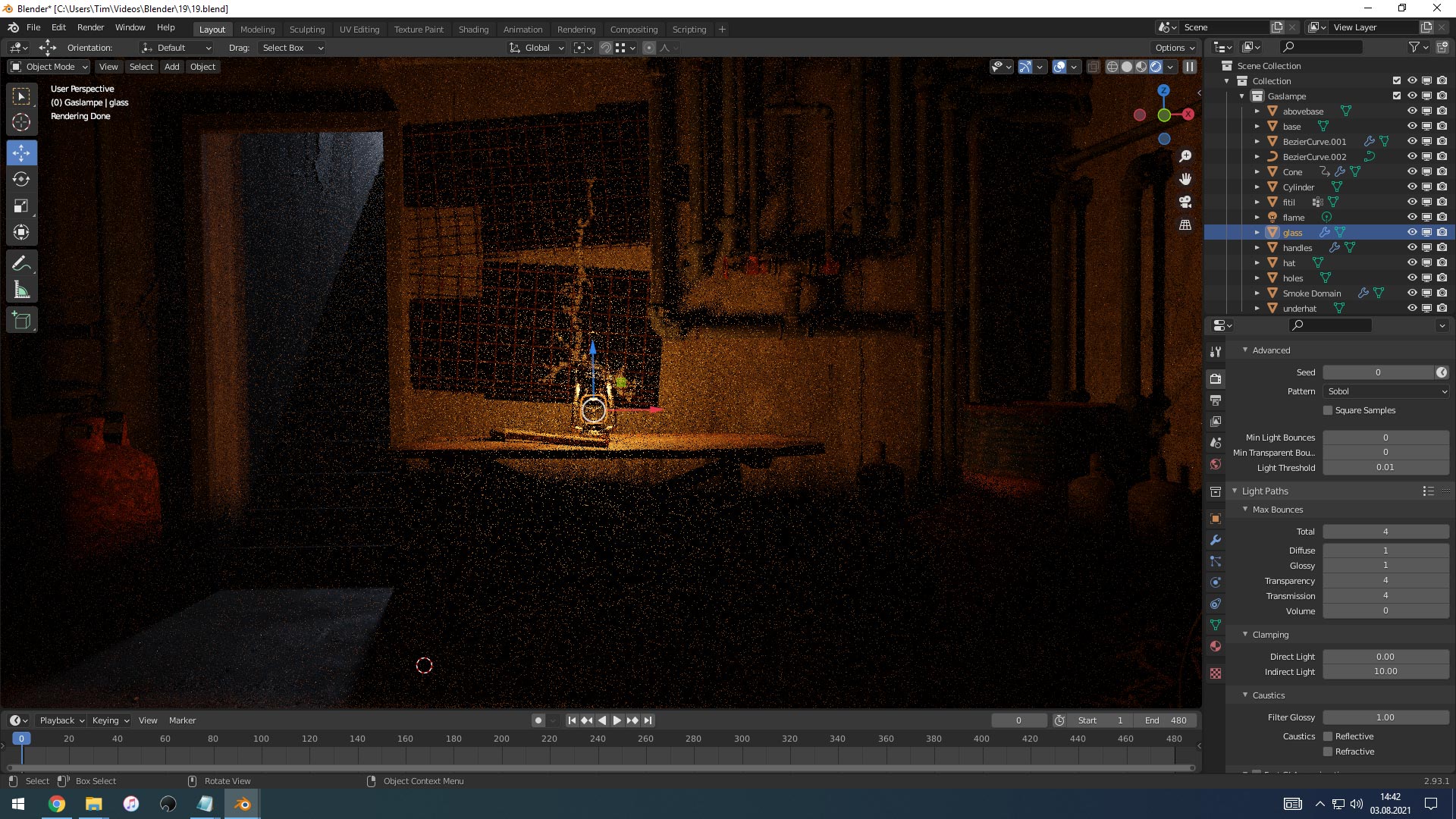Open the World properties tab
1456x819 pixels.
click(x=1216, y=464)
